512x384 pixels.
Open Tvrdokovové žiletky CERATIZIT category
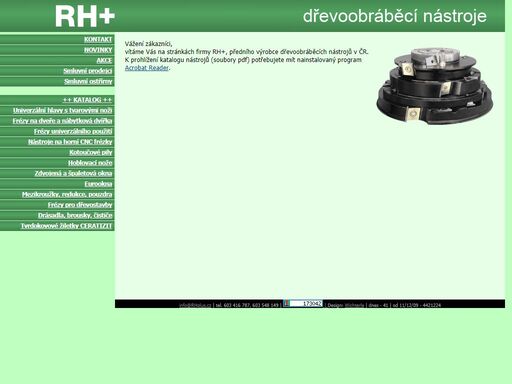coord(67,226)
